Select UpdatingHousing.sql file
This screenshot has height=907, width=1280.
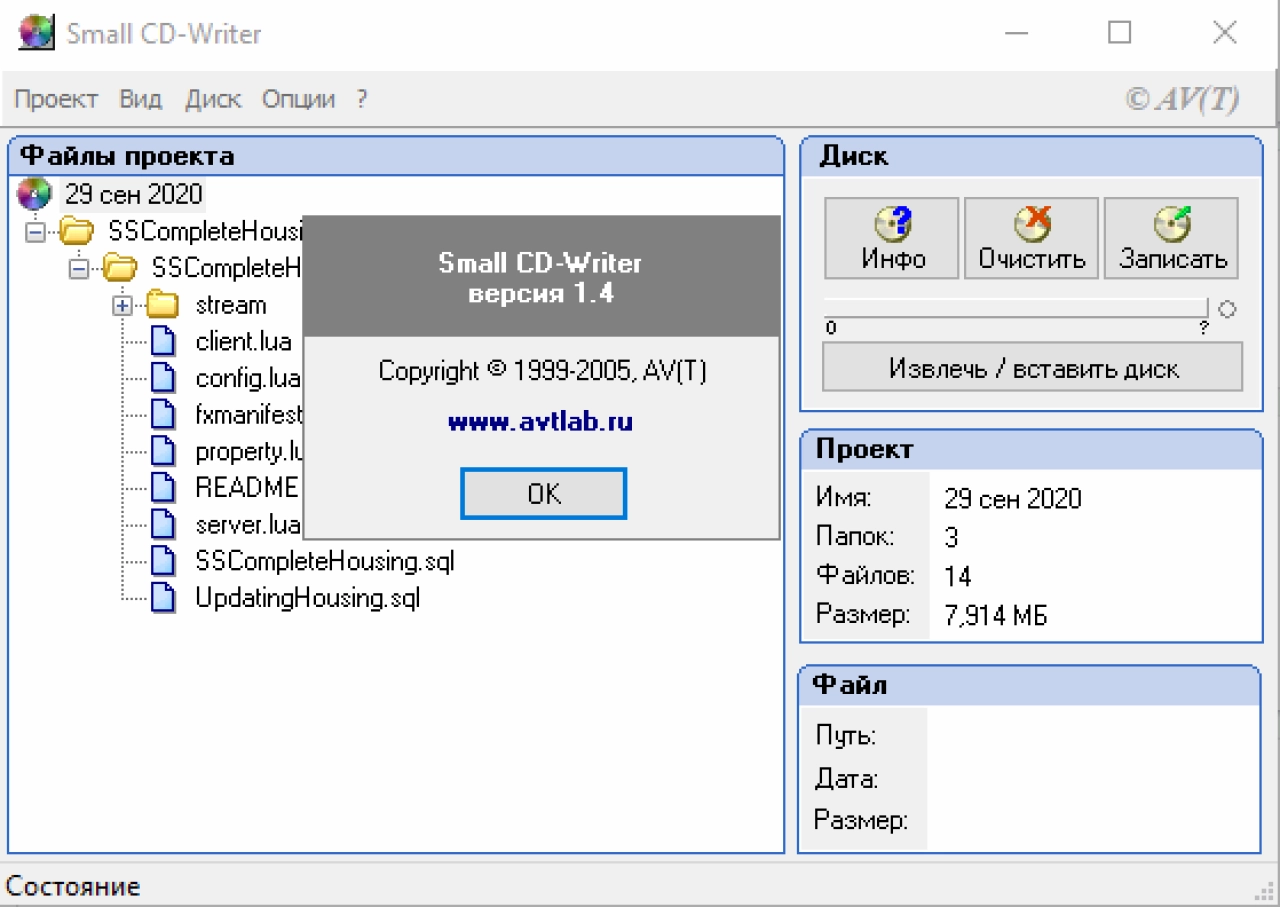[308, 599]
